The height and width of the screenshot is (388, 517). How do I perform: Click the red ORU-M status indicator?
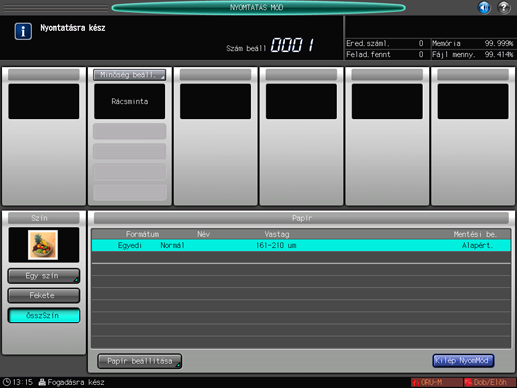436,382
